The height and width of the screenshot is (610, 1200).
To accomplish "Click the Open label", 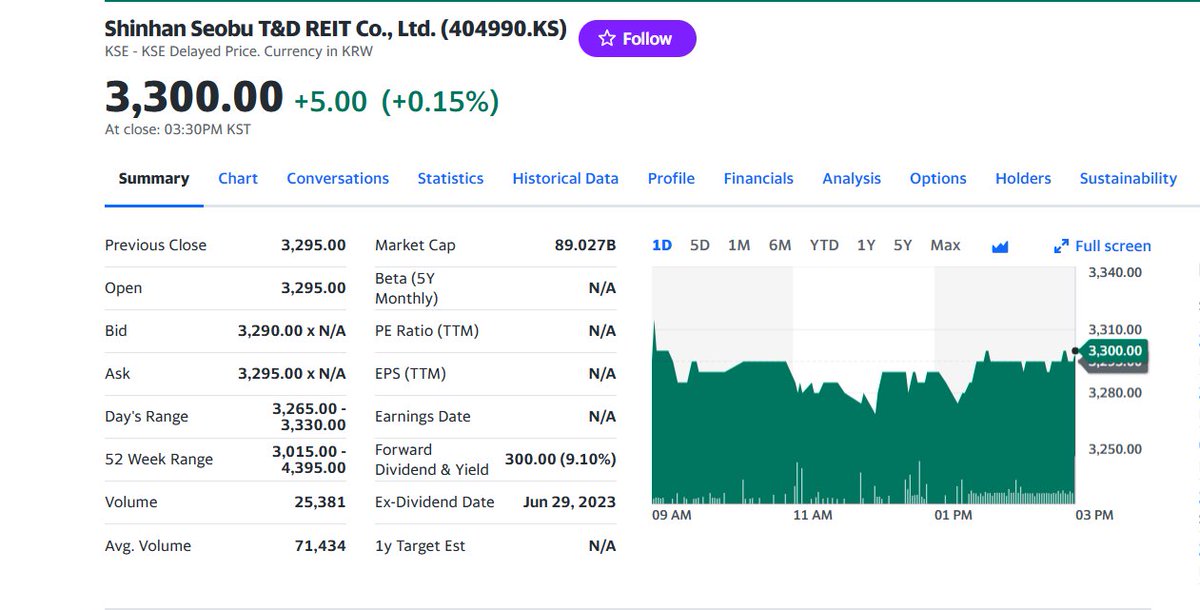I will [x=123, y=288].
